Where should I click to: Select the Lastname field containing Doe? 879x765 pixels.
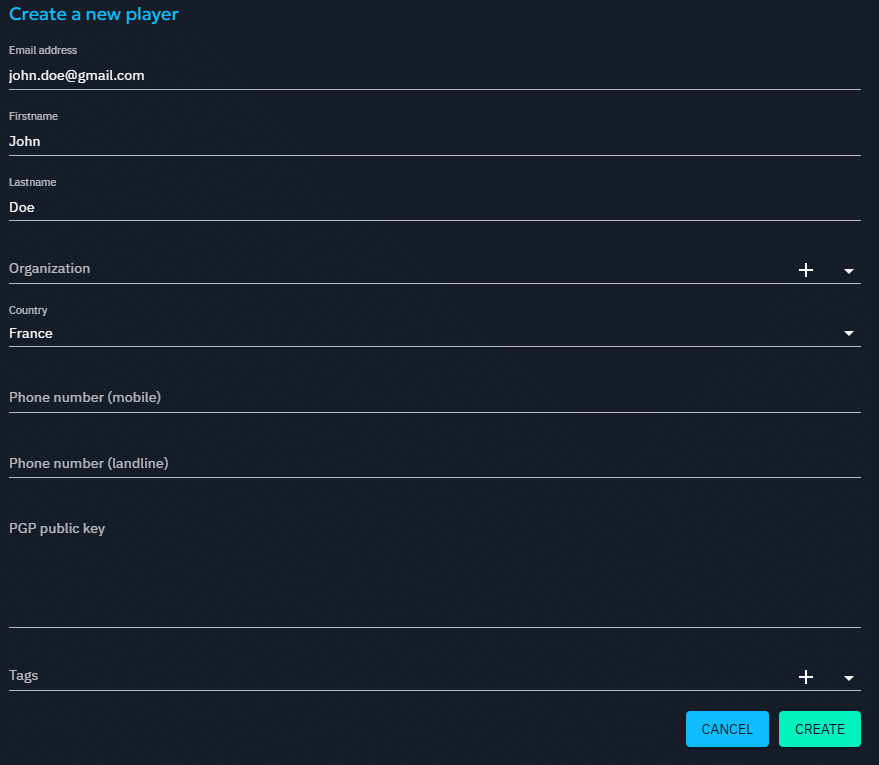pyautogui.click(x=400, y=207)
